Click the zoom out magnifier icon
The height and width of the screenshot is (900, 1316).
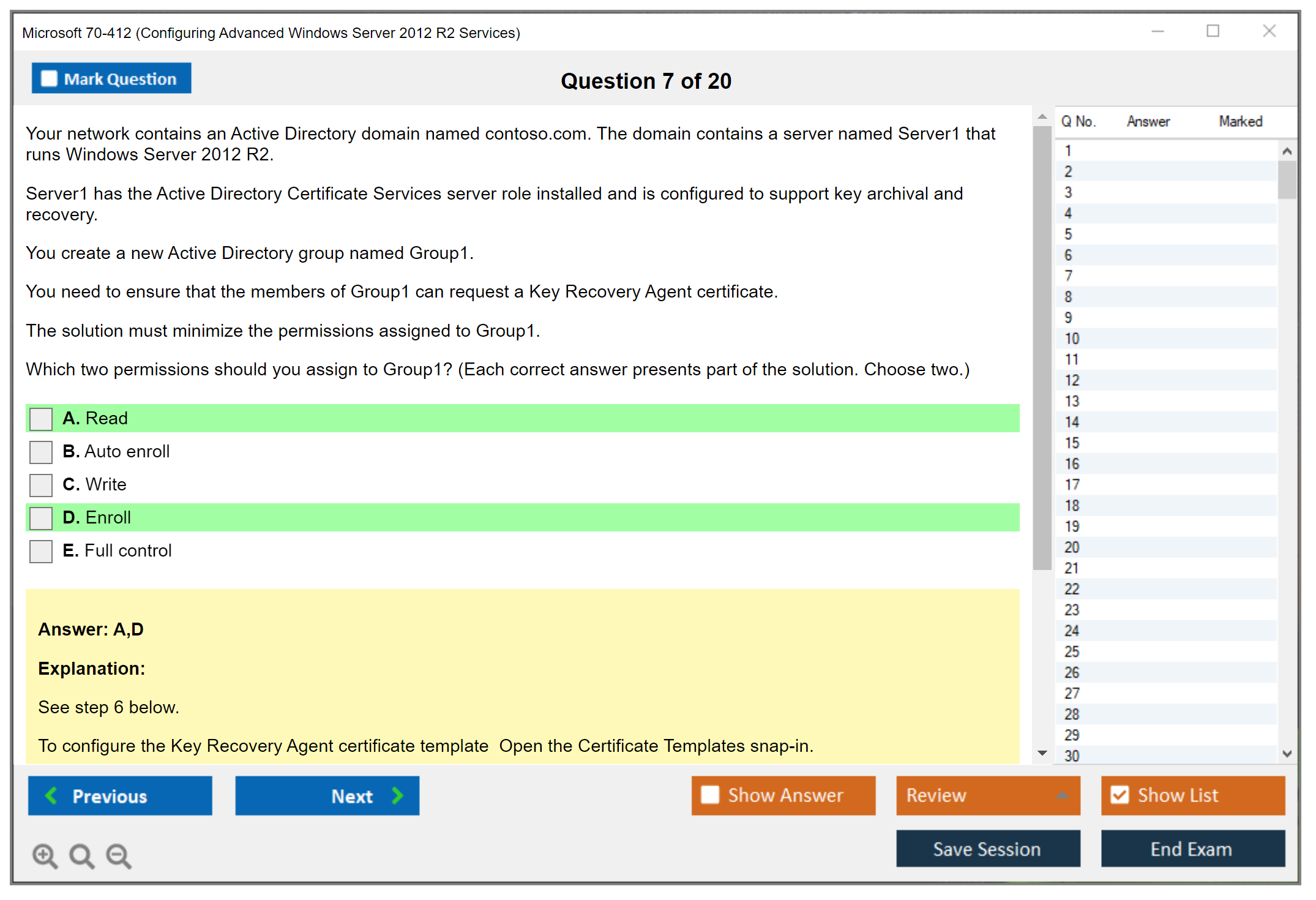pyautogui.click(x=118, y=855)
